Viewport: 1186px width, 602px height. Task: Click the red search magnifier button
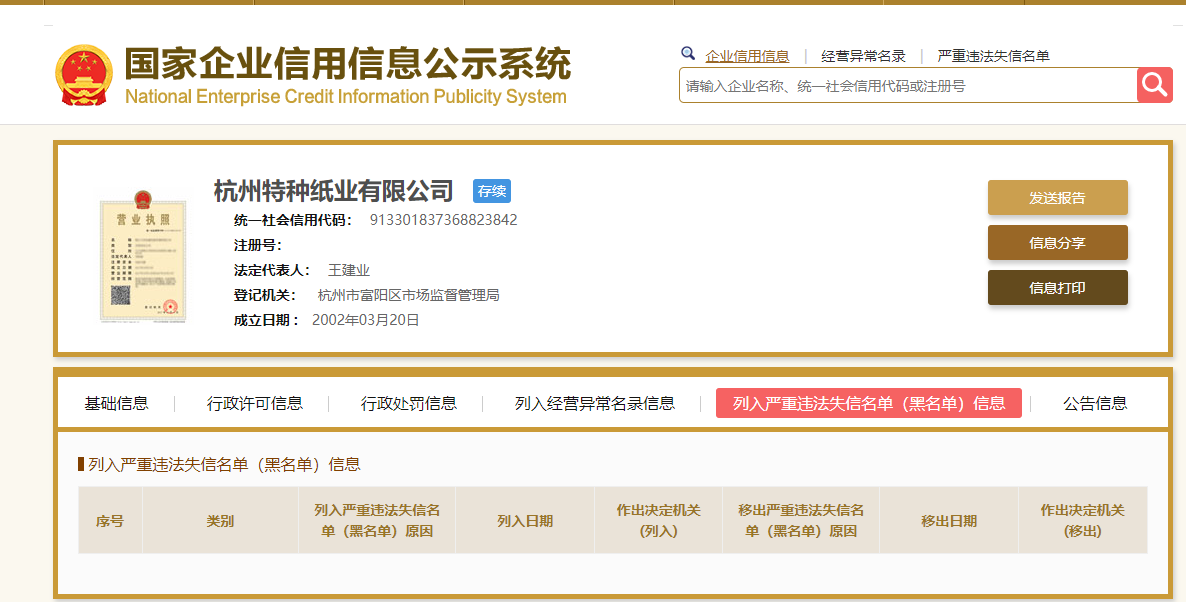point(1154,85)
